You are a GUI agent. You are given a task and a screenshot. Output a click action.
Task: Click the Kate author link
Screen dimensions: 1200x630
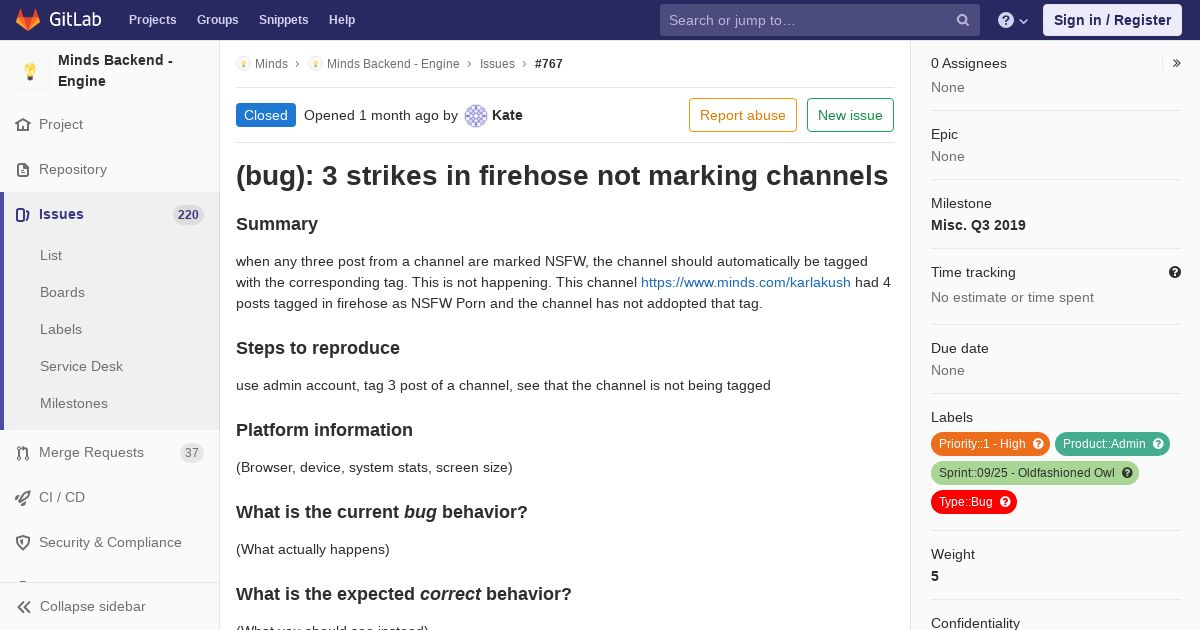[x=507, y=115]
